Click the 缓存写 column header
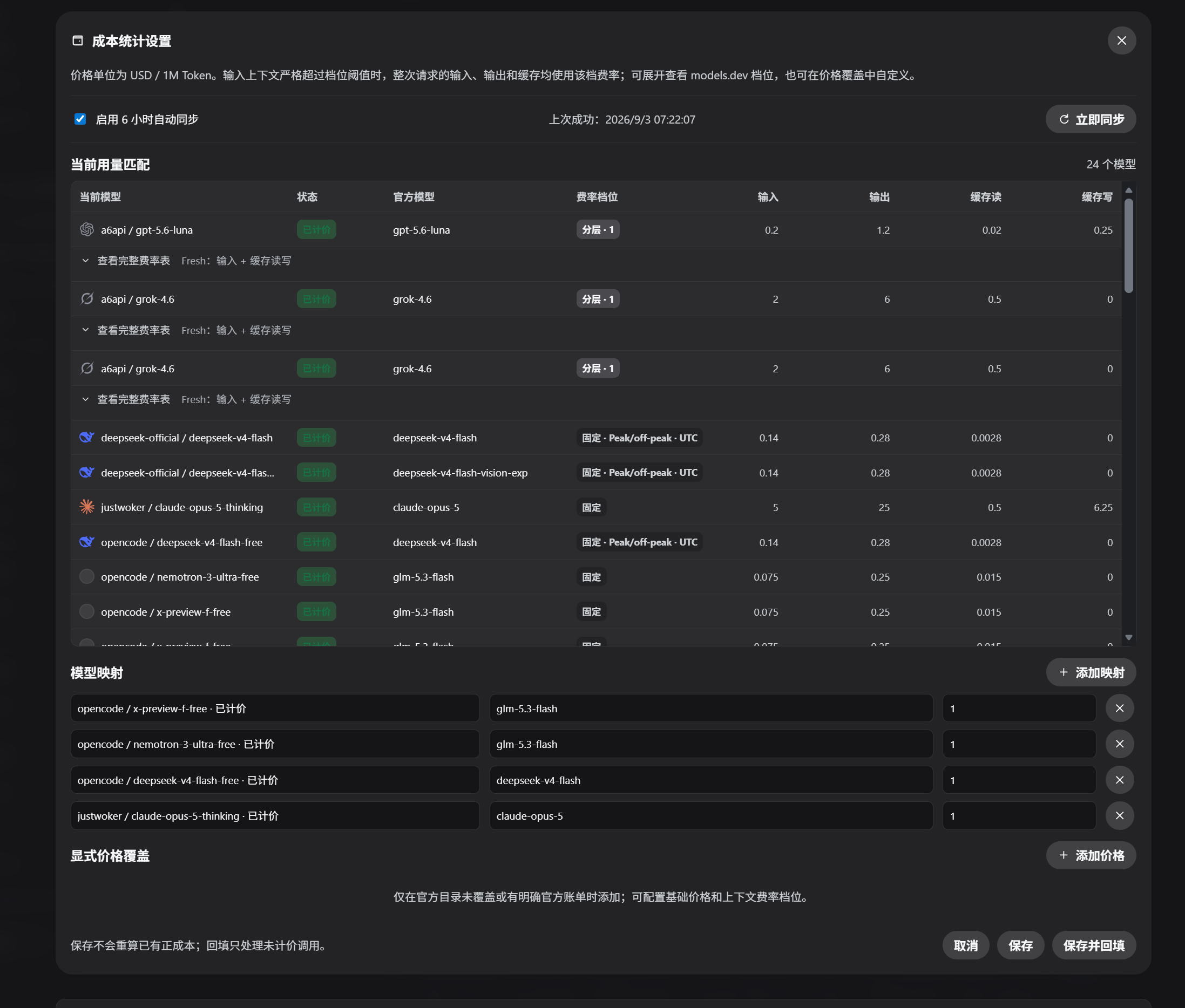Viewport: 1185px width, 1008px height. pyautogui.click(x=1097, y=197)
